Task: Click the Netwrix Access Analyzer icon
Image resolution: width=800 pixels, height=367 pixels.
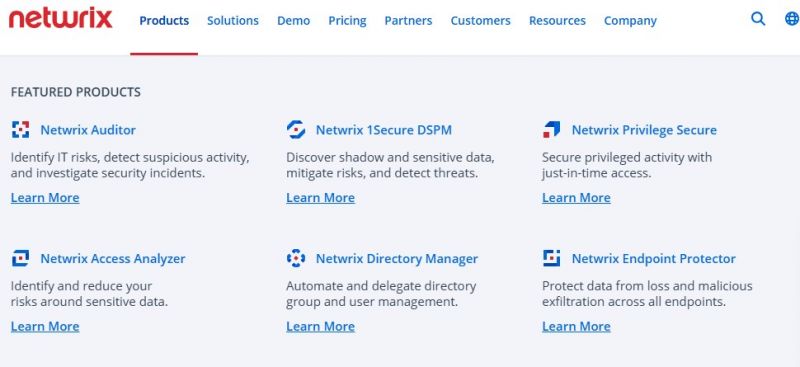Action: click(20, 258)
